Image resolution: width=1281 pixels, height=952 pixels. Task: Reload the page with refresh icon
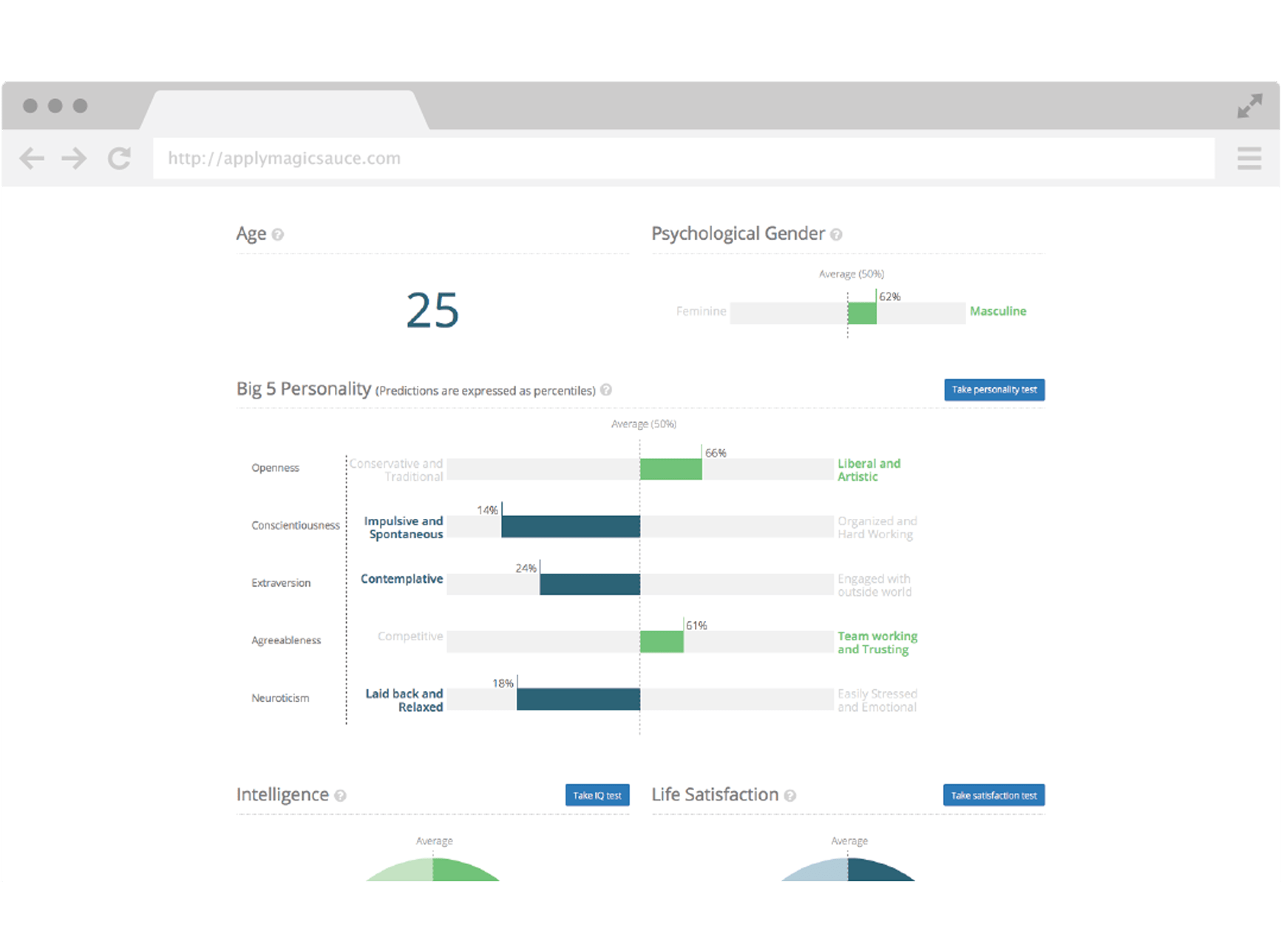click(119, 158)
